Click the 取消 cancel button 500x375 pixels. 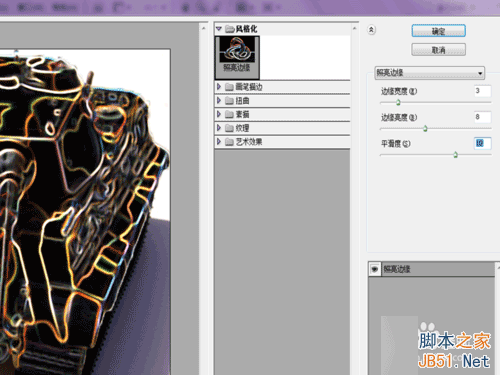click(438, 50)
